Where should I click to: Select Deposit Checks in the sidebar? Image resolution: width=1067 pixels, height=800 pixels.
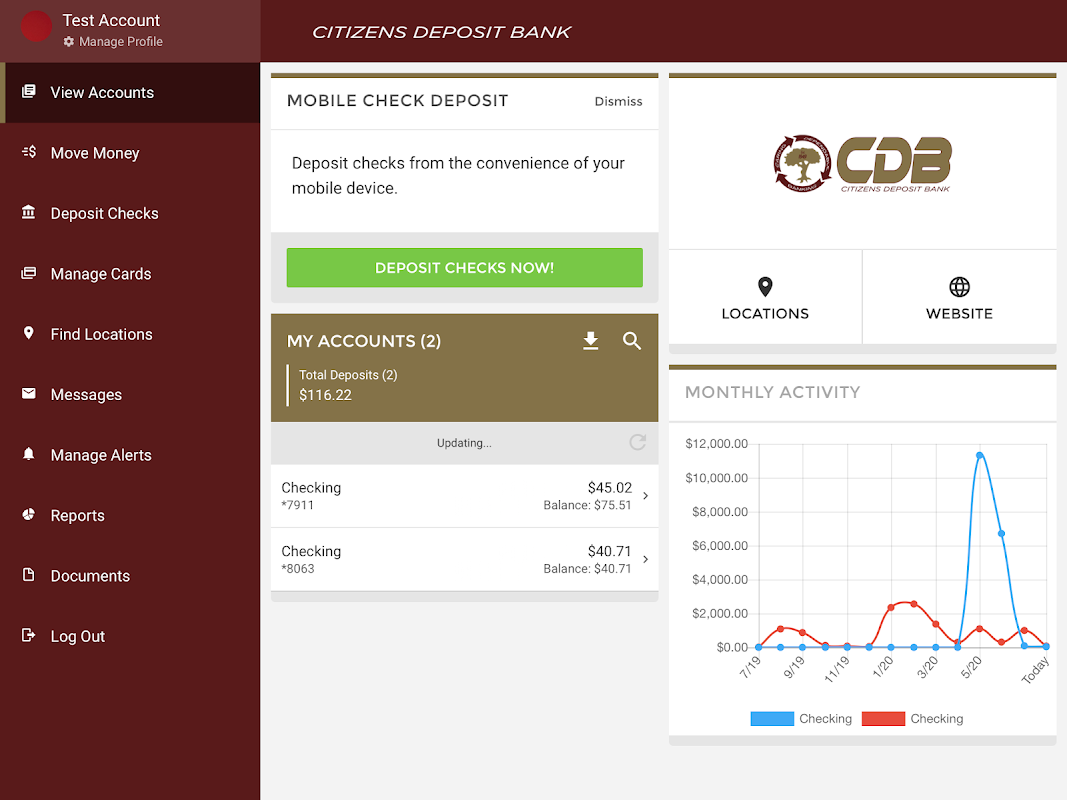pyautogui.click(x=130, y=214)
